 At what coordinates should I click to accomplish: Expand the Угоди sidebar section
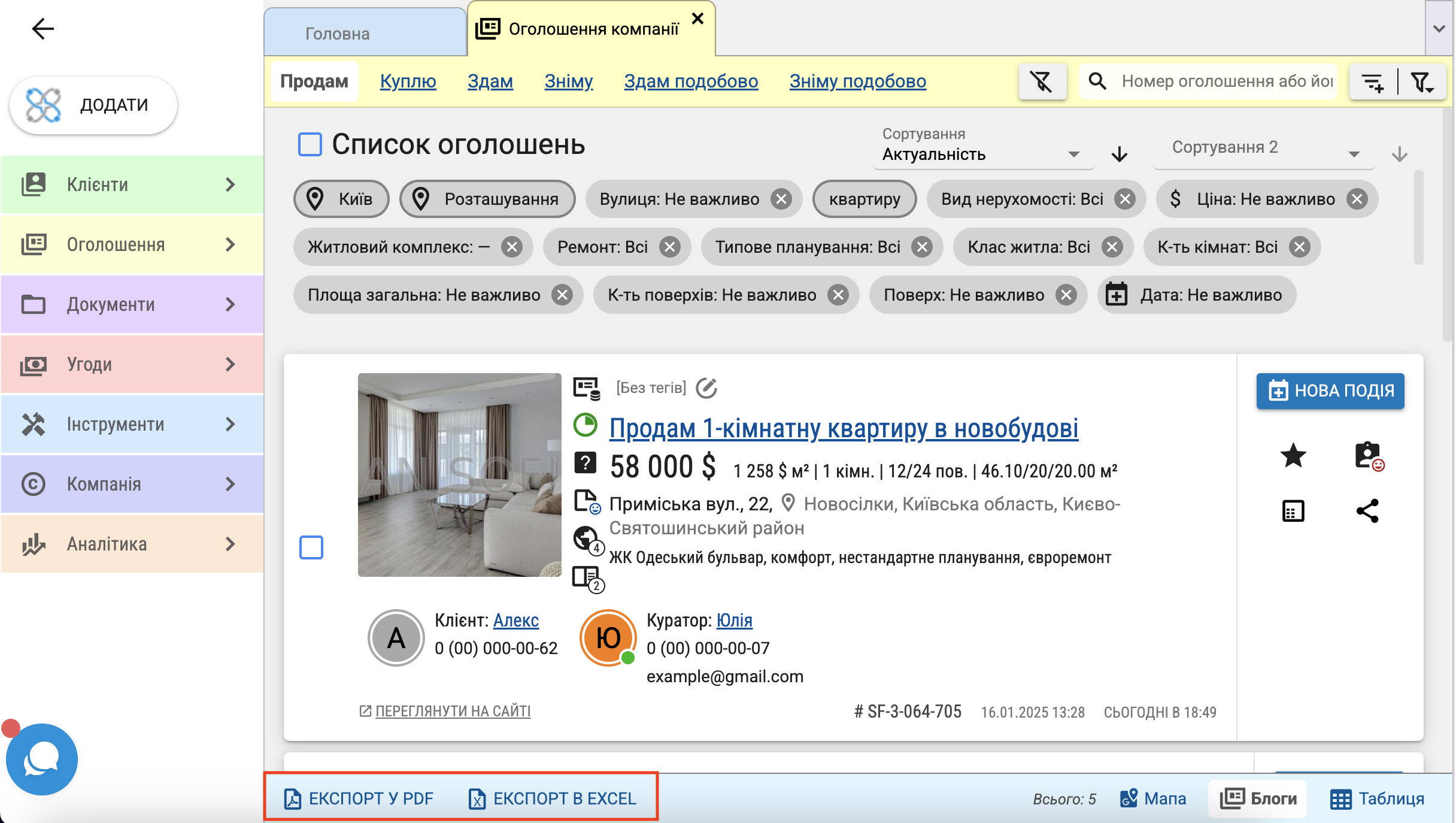132,364
